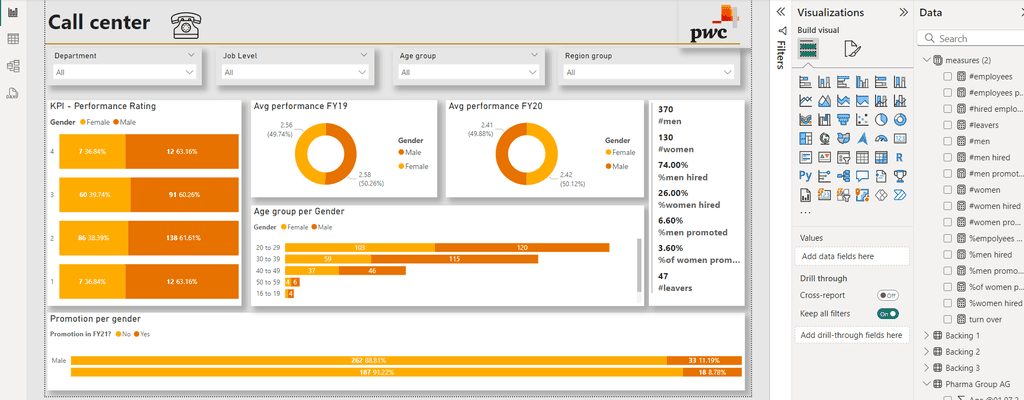Viewport: 1024px width, 400px height.
Task: Click the 74.00% %men hired card value
Action: pos(673,165)
